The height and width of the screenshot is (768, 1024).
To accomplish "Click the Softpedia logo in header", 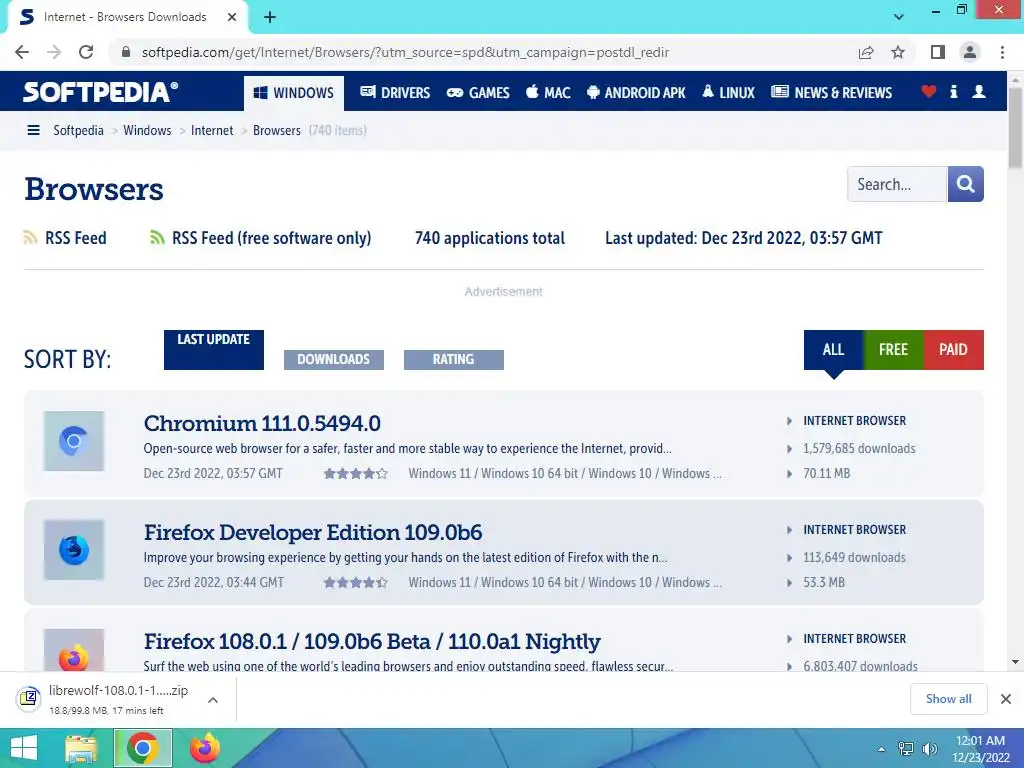I will coord(100,91).
